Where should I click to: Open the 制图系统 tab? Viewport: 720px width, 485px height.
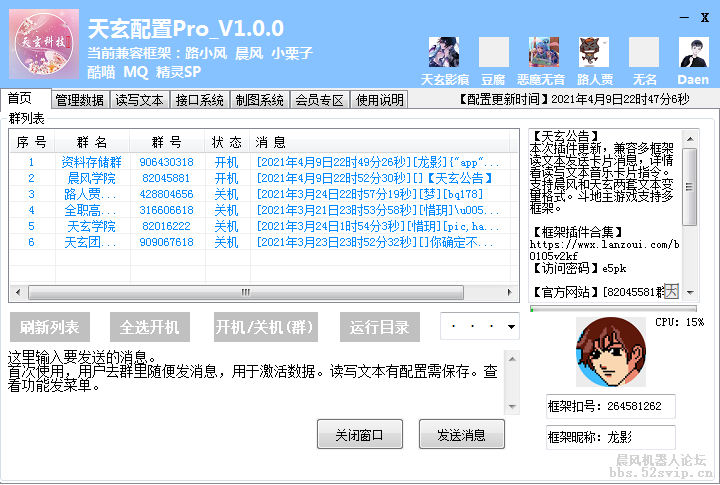pos(259,100)
